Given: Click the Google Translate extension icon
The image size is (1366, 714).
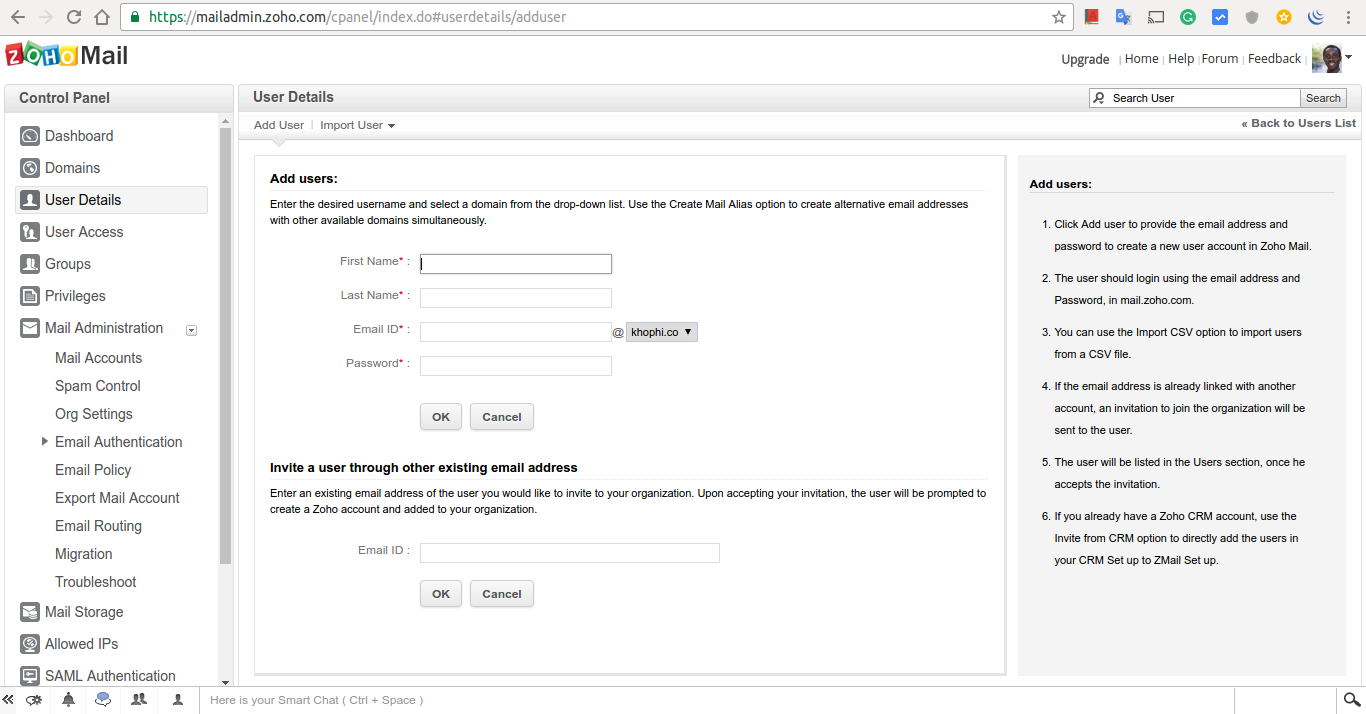Looking at the screenshot, I should pyautogui.click(x=1123, y=17).
